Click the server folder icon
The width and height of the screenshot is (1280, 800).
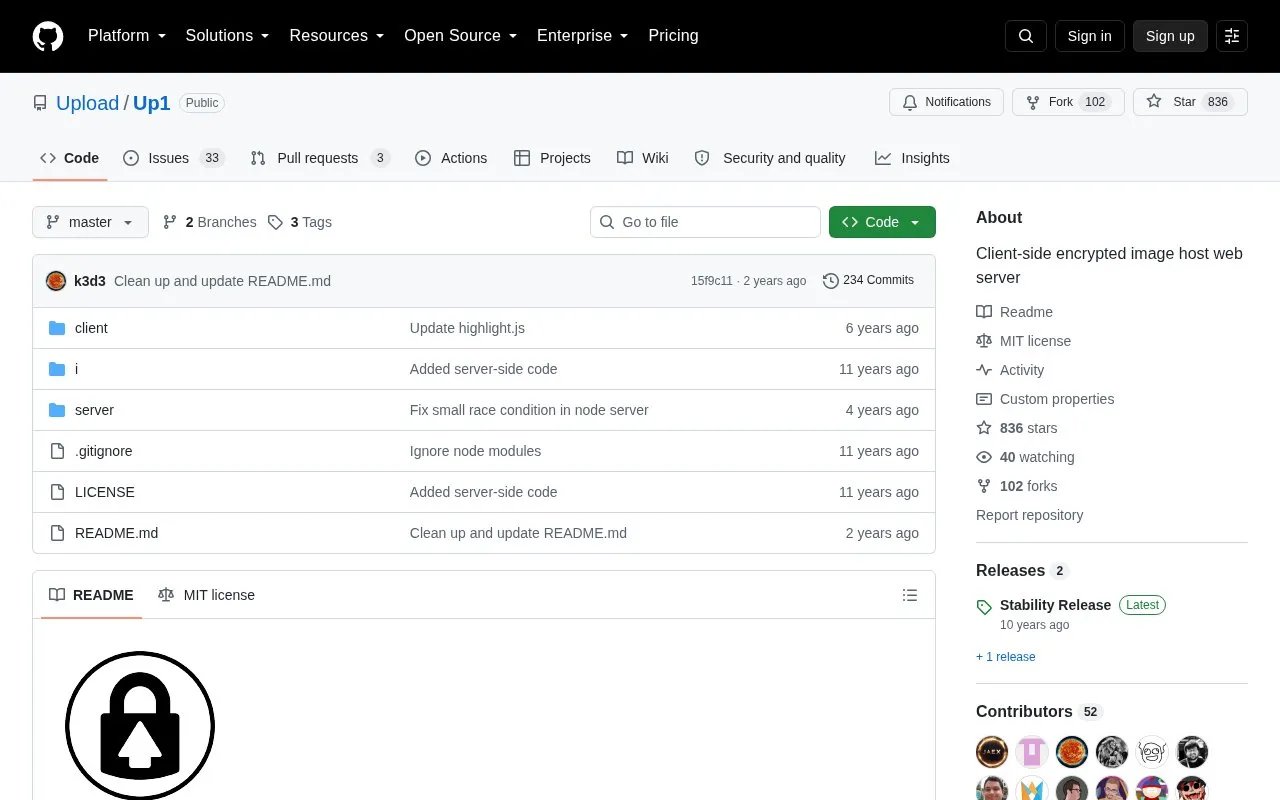point(57,410)
